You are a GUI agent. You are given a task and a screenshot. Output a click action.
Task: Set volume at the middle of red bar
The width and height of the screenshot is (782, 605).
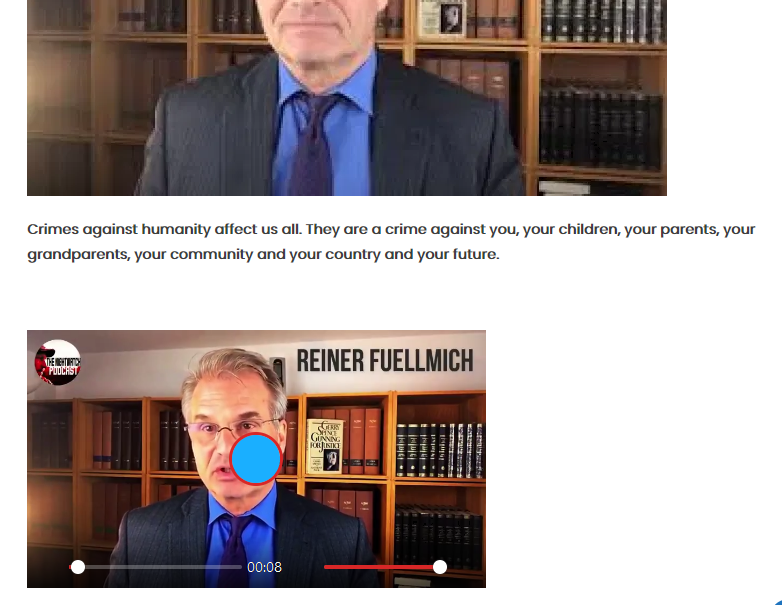tap(382, 567)
